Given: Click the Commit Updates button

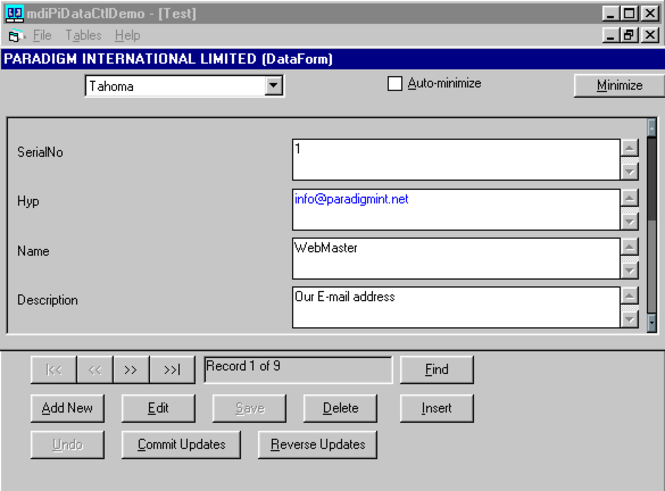Looking at the screenshot, I should coord(181,444).
